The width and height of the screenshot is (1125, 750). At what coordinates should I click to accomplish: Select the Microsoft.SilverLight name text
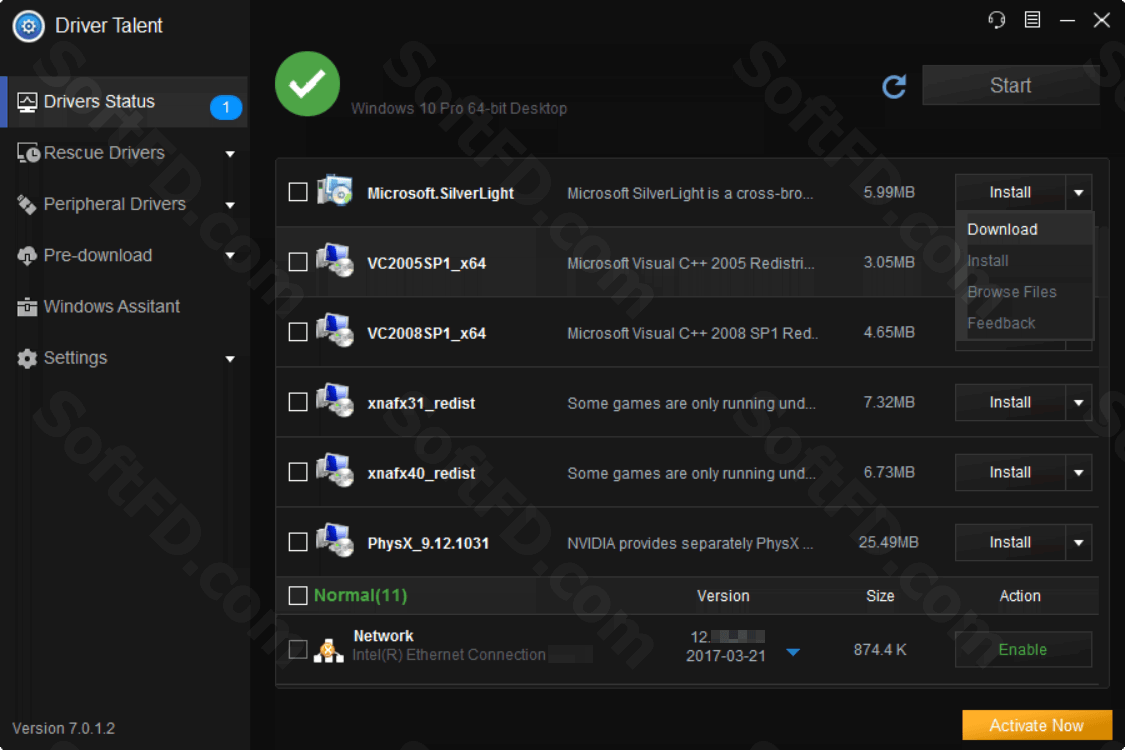click(441, 193)
